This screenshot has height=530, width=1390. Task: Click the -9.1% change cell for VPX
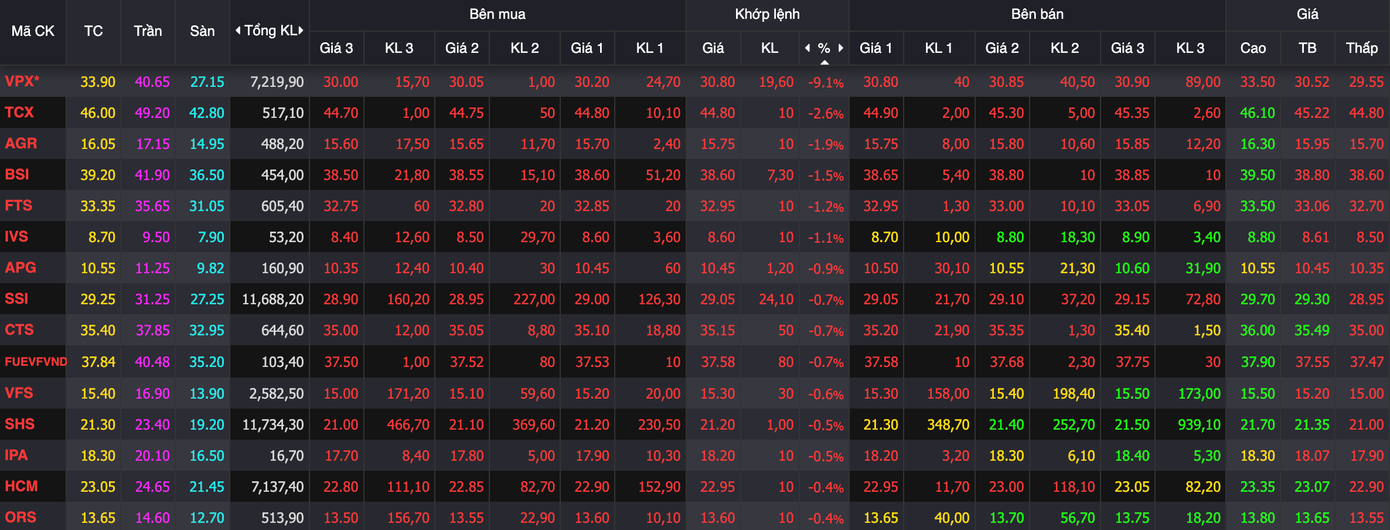(x=826, y=83)
